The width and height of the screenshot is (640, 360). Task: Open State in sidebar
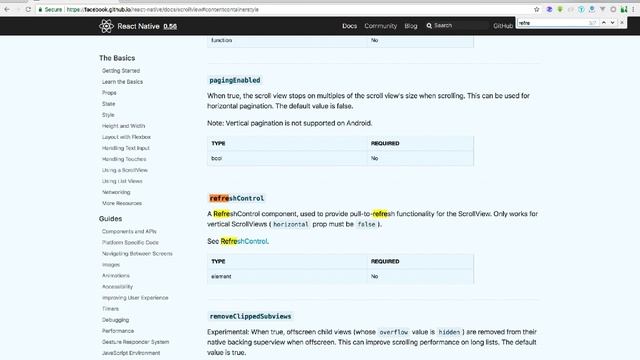[x=109, y=104]
